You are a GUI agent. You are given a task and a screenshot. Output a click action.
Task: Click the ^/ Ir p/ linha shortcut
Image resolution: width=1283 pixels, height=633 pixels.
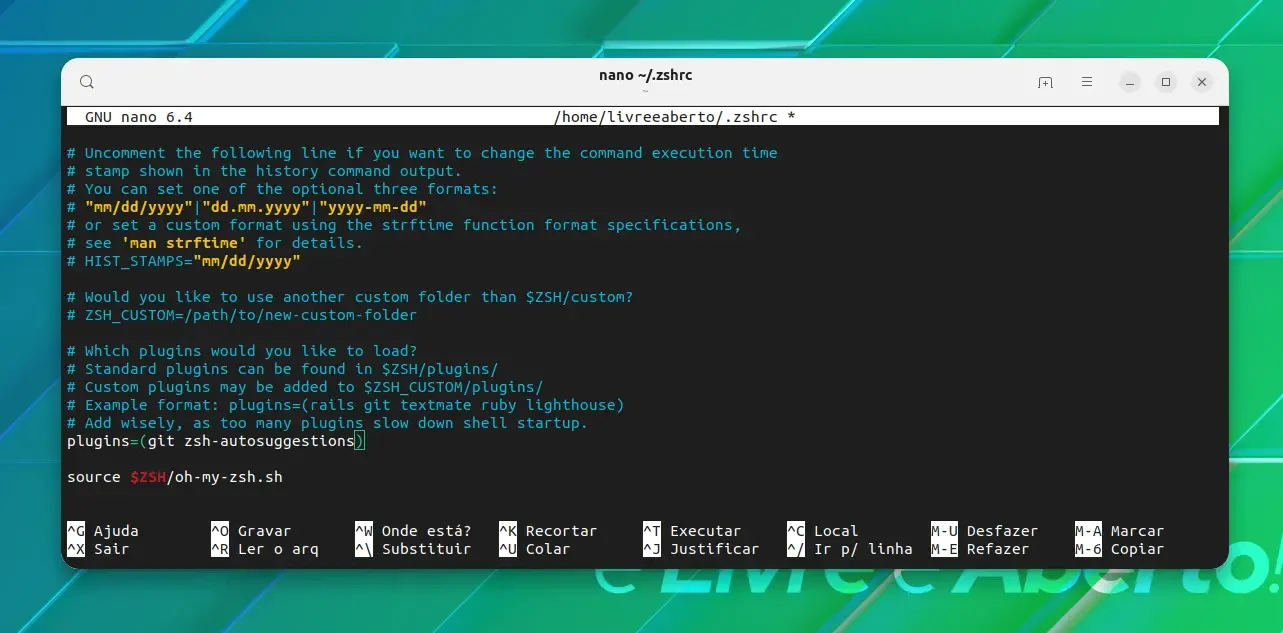pos(850,549)
